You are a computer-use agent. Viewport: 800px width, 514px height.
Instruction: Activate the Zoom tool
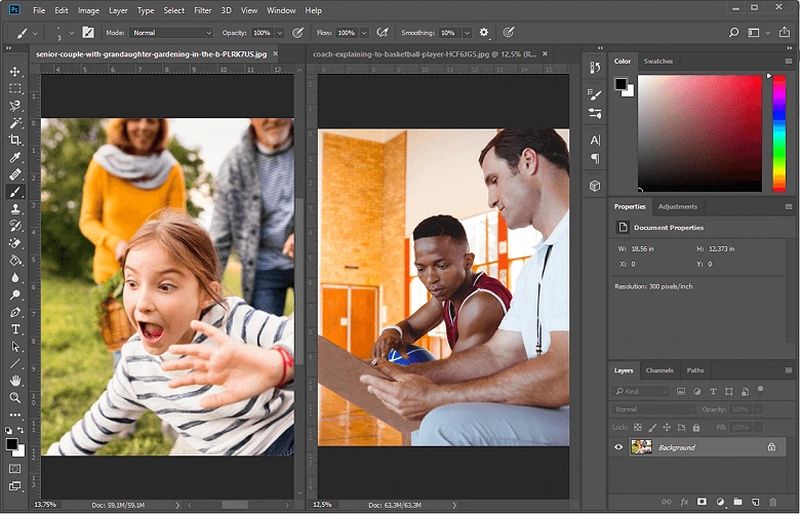(x=15, y=397)
